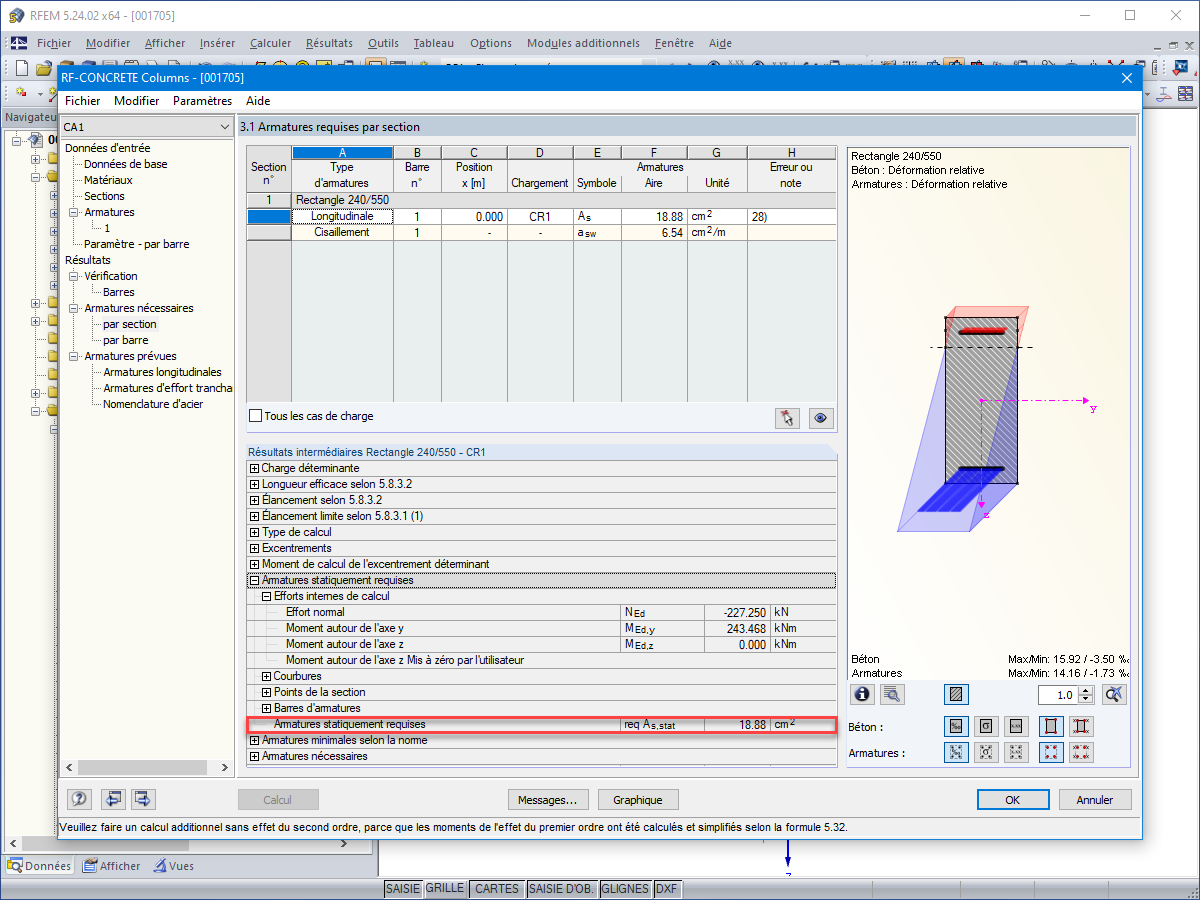
Task: Open Tableau menu in RFEM main window
Action: point(433,43)
